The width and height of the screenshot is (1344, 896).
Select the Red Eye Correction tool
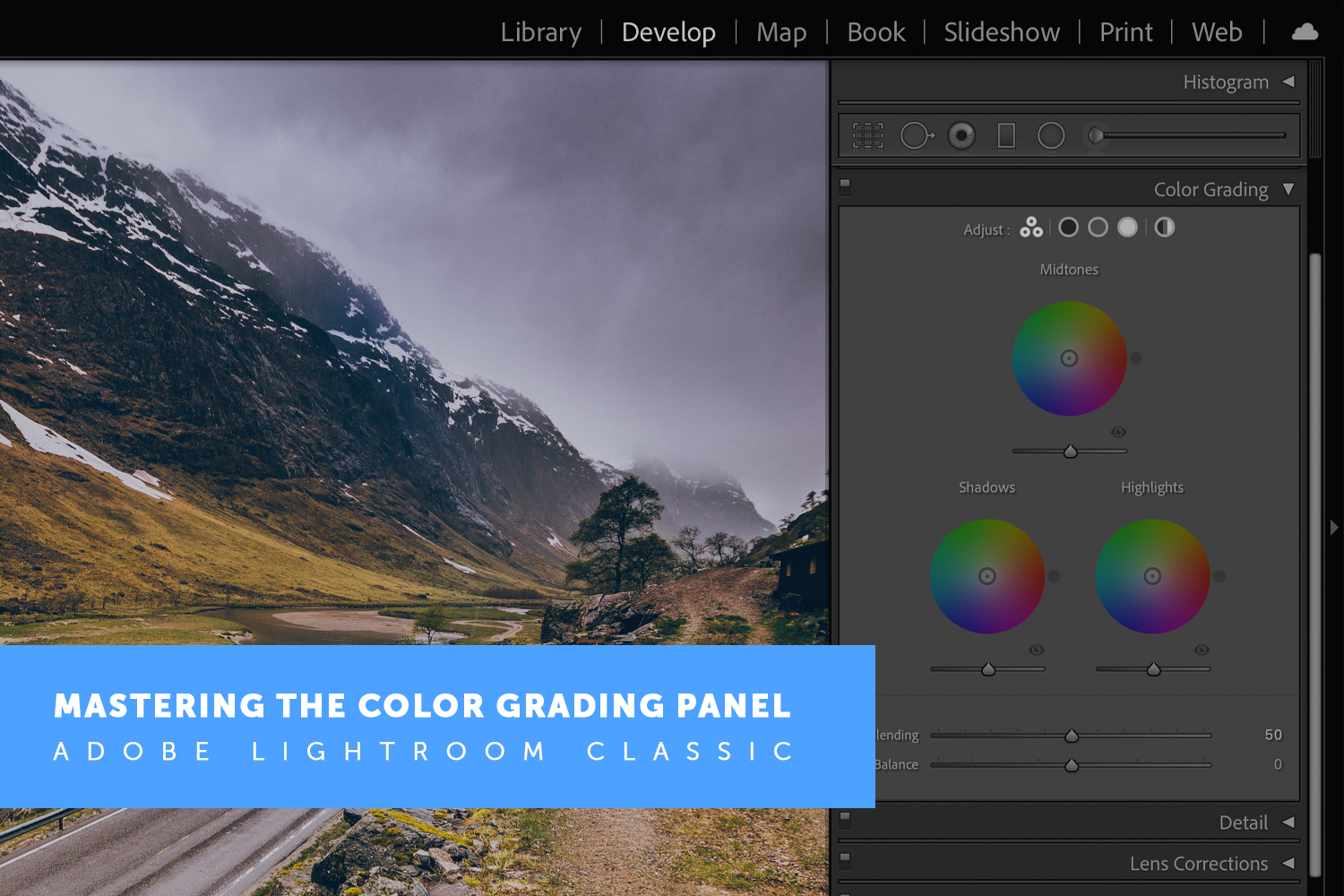(961, 136)
